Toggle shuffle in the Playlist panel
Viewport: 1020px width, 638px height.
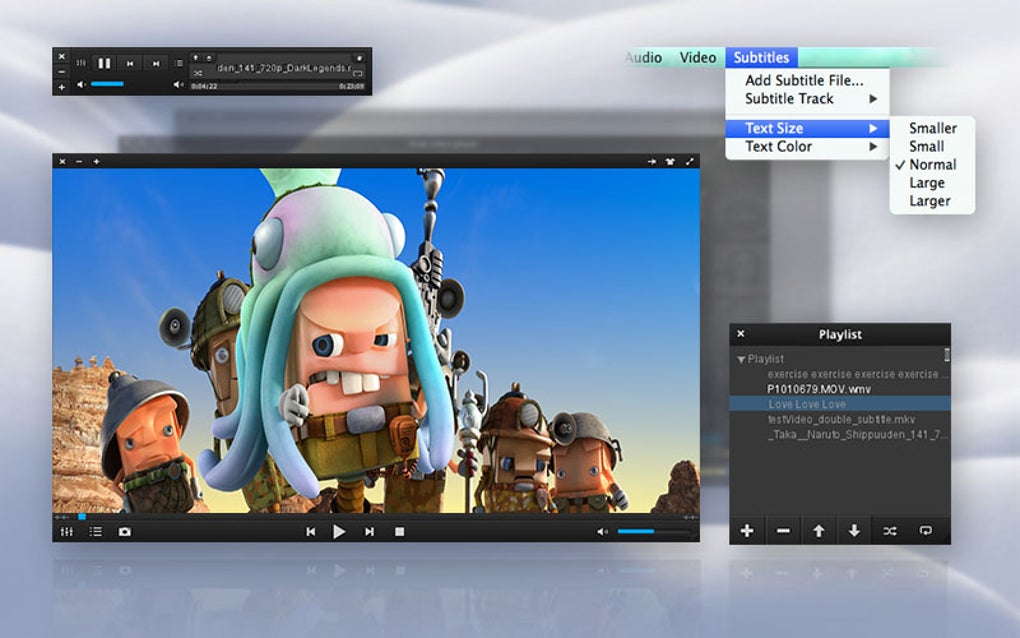pyautogui.click(x=890, y=531)
